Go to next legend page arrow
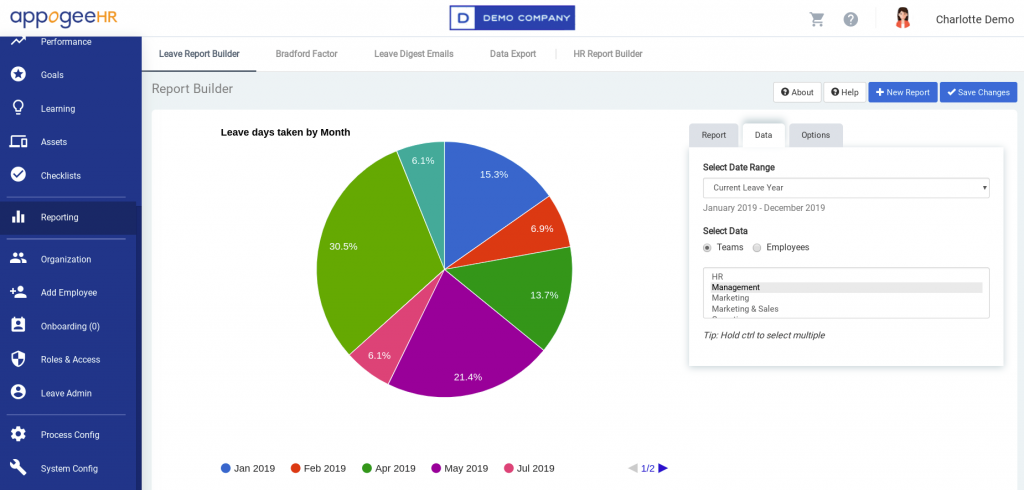 tap(663, 468)
